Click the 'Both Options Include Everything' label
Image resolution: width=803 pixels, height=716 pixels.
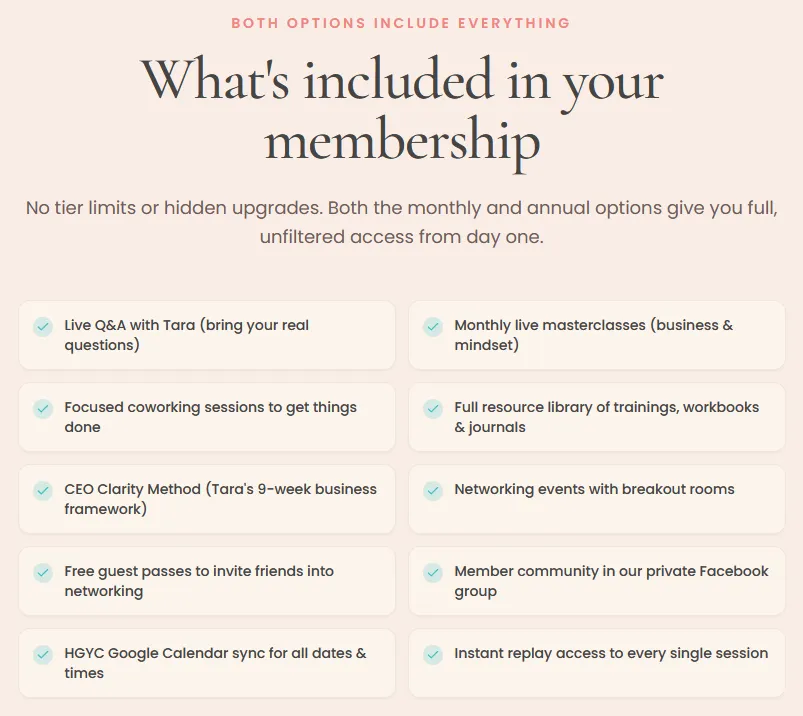pyautogui.click(x=401, y=23)
